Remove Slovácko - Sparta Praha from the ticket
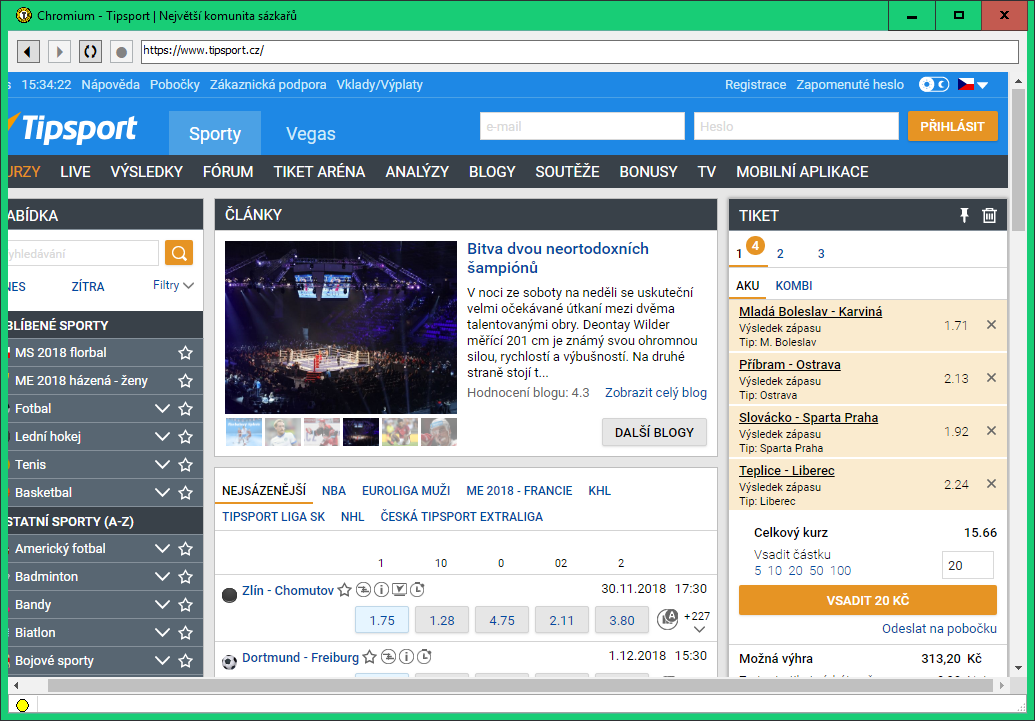 [991, 430]
